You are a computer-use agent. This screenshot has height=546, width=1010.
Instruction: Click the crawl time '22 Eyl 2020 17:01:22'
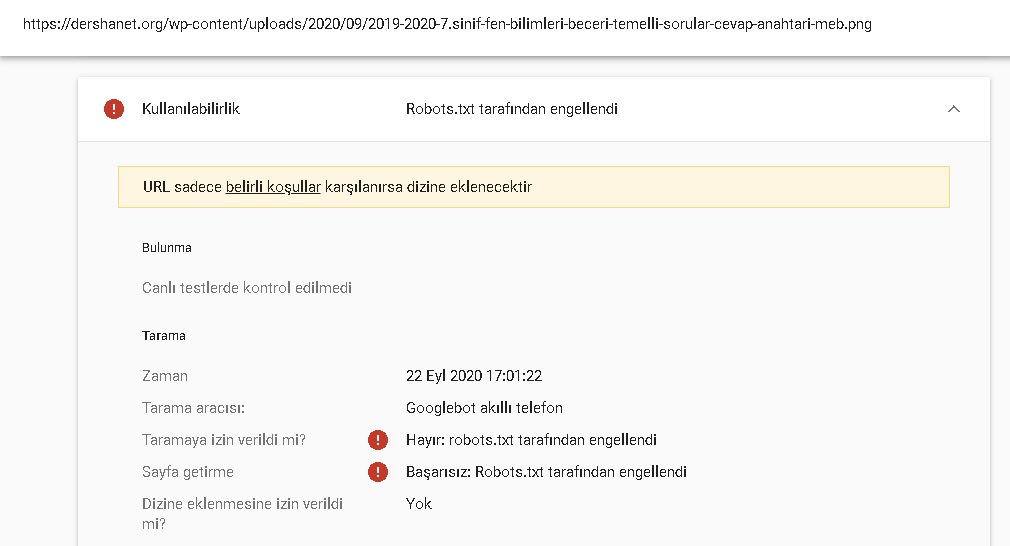tap(474, 376)
